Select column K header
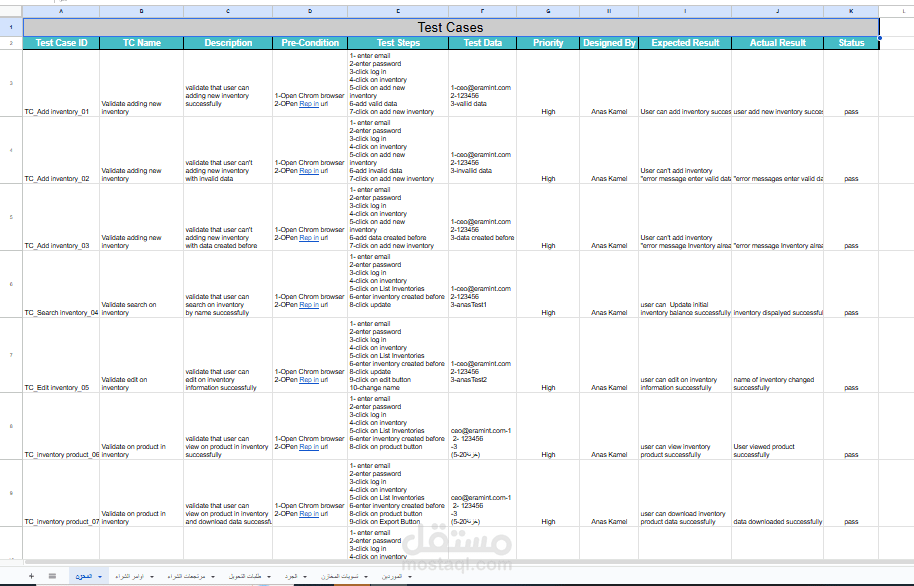914x586 pixels. pyautogui.click(x=851, y=11)
